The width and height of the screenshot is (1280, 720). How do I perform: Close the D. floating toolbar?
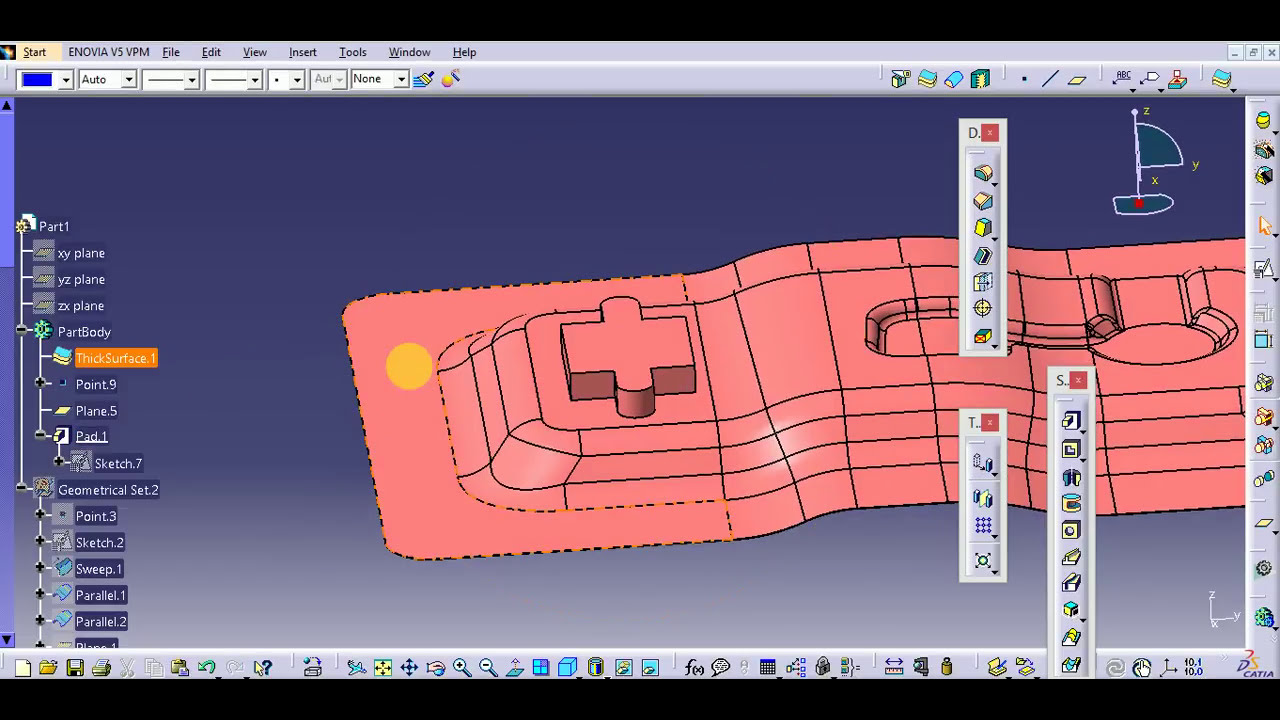point(990,132)
